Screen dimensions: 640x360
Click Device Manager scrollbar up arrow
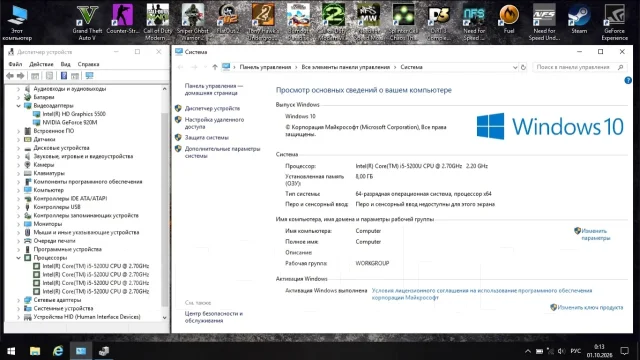[164, 89]
